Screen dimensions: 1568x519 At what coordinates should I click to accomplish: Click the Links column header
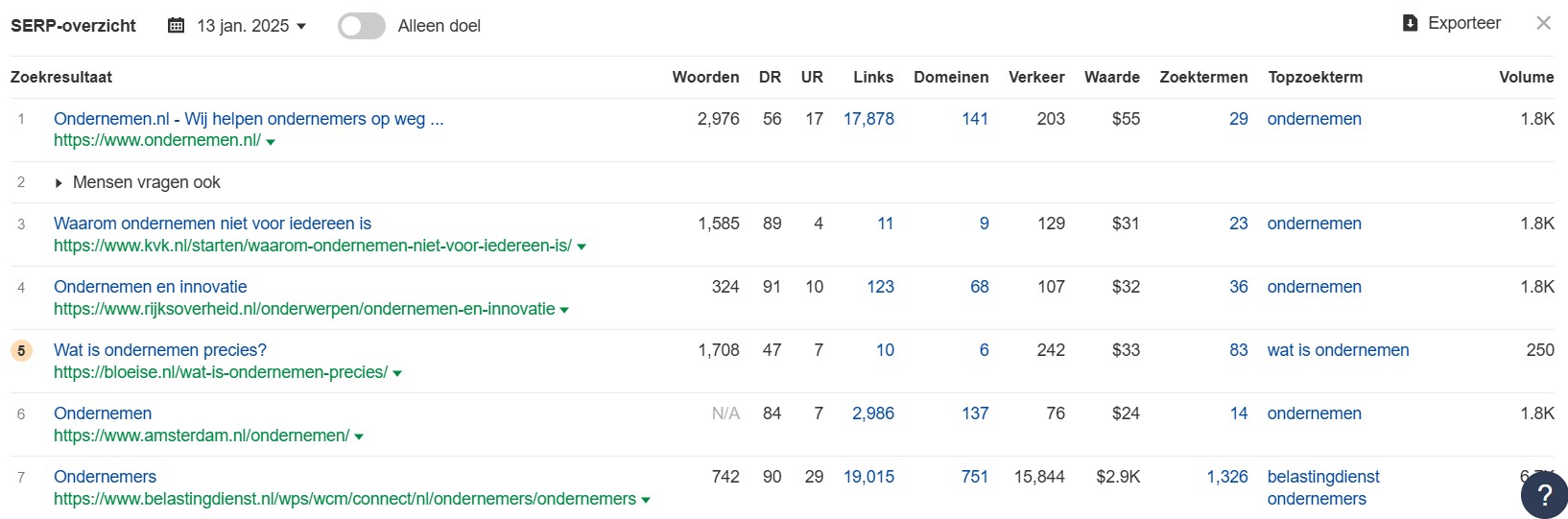pyautogui.click(x=873, y=77)
